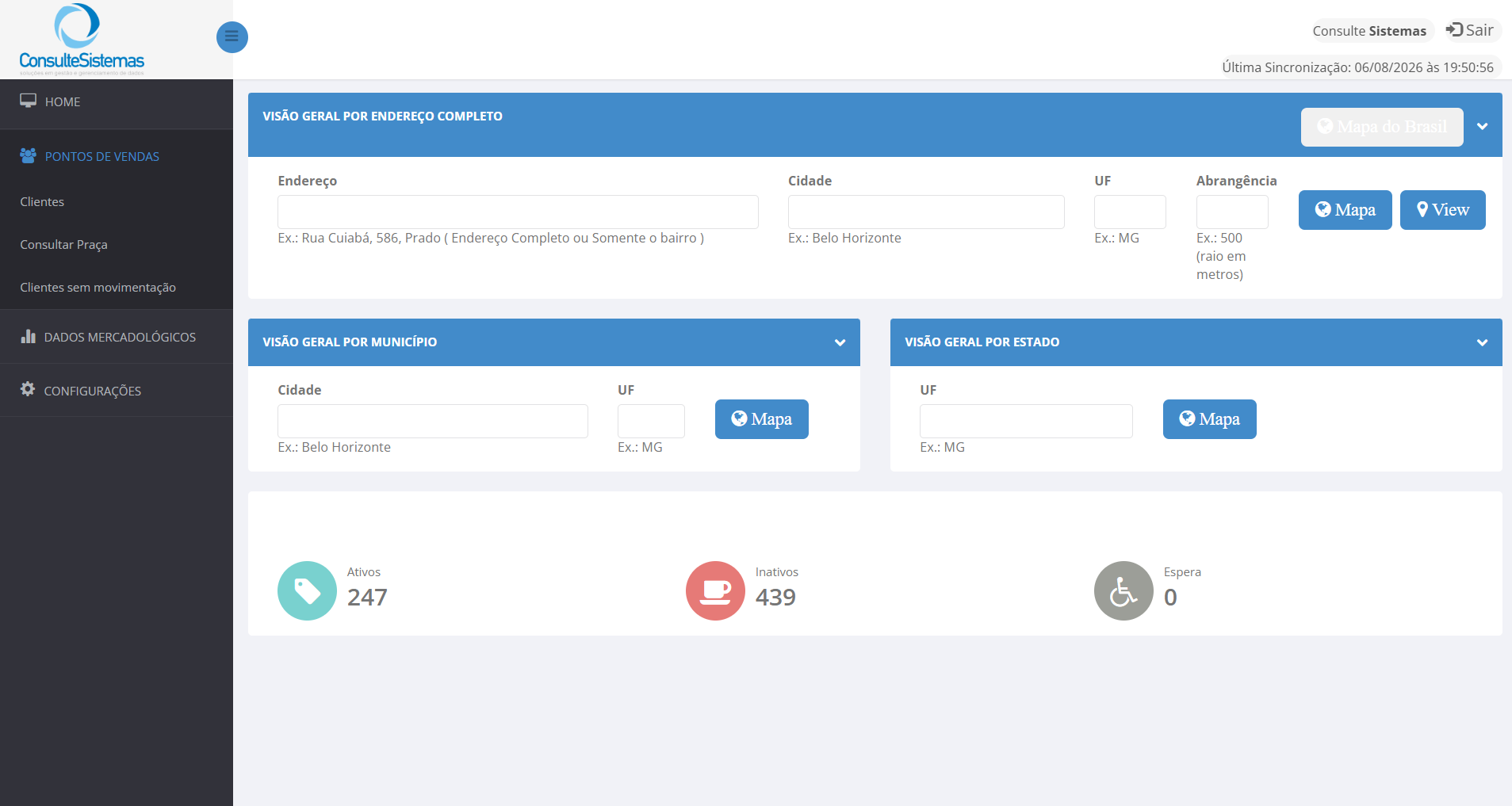Click the Consulte Sistemas user label
The image size is (1512, 806).
click(1369, 31)
